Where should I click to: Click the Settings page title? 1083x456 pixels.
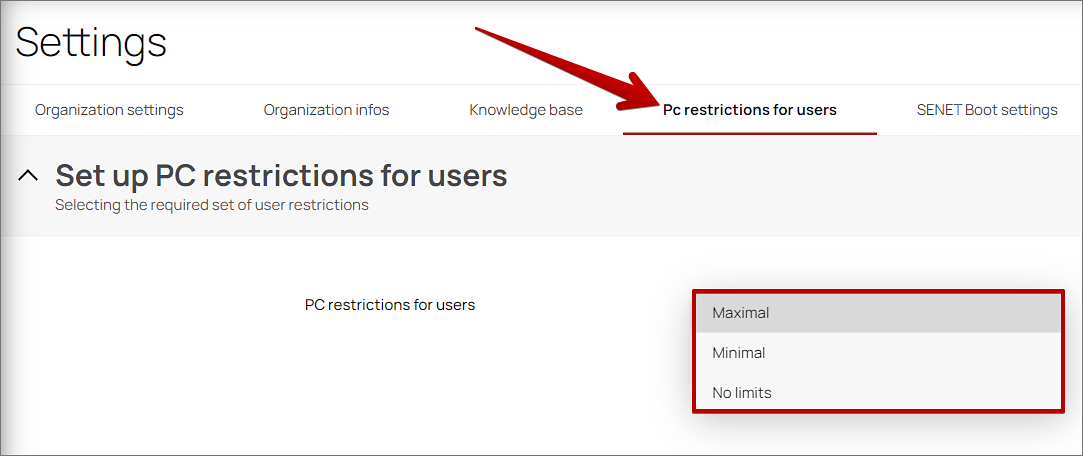pyautogui.click(x=91, y=42)
